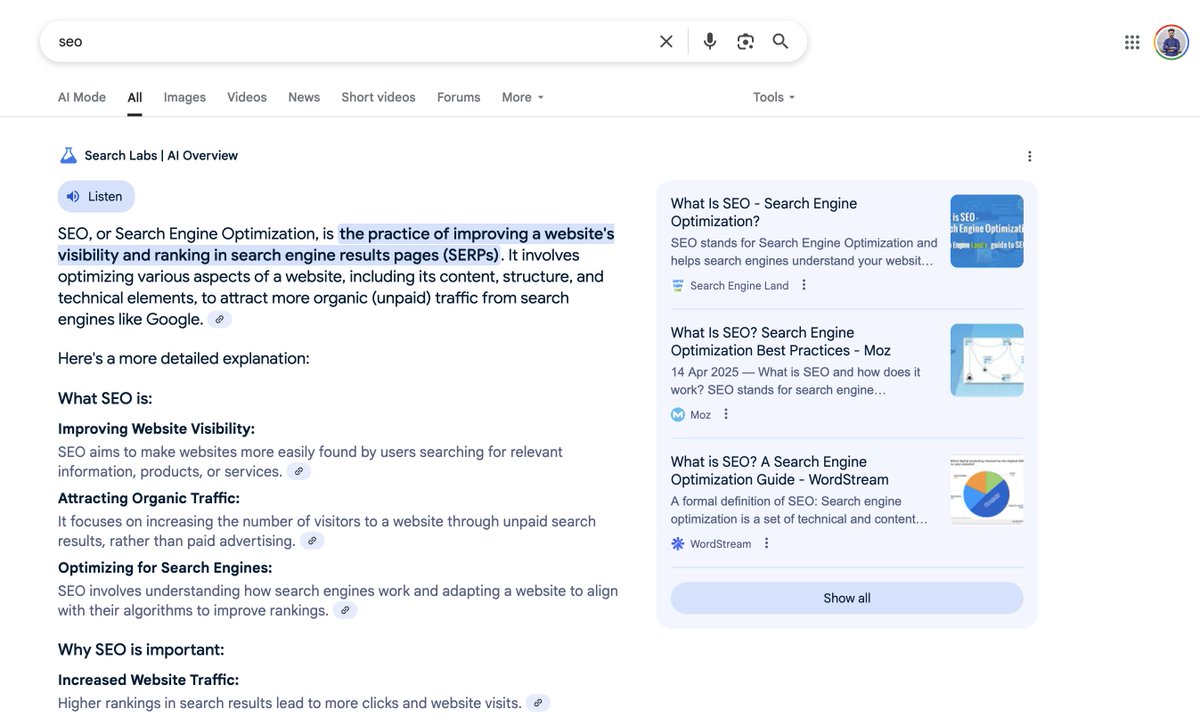Image resolution: width=1200 pixels, height=717 pixels.
Task: Click your Google profile avatar
Action: [x=1170, y=41]
